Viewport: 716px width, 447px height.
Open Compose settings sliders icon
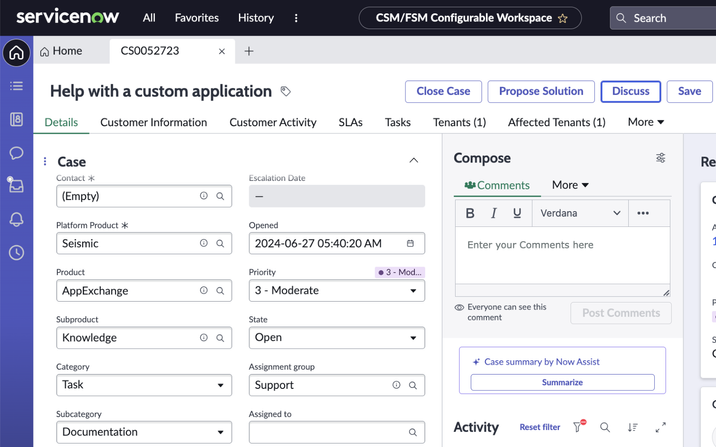pos(661,158)
